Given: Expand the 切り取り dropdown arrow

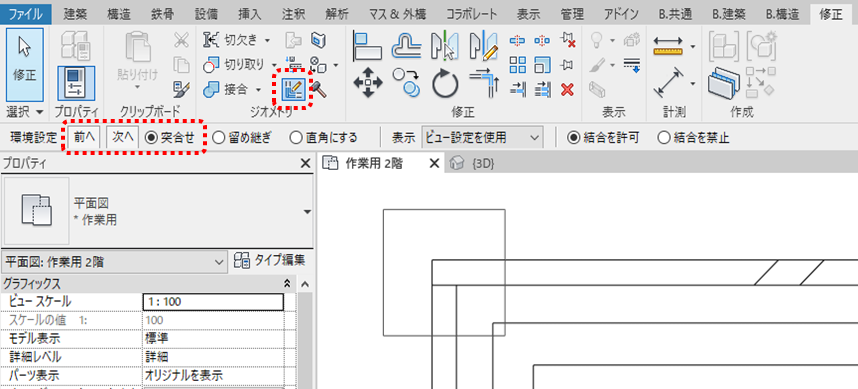Looking at the screenshot, I should pos(274,65).
